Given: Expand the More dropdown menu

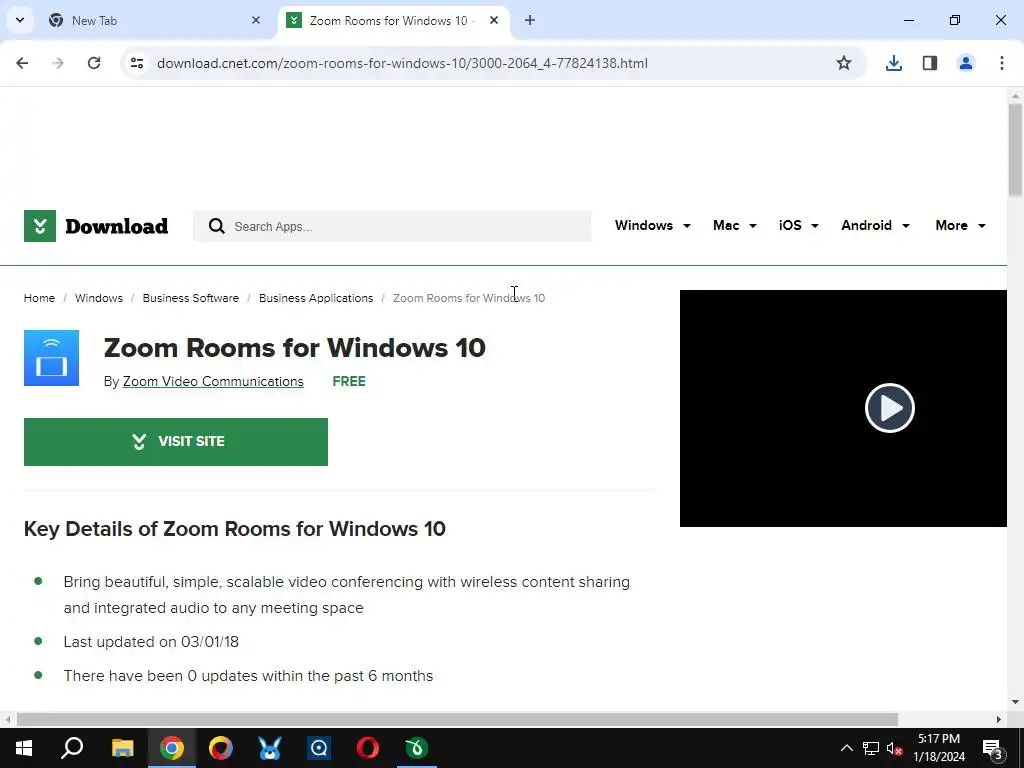Looking at the screenshot, I should pos(961,225).
